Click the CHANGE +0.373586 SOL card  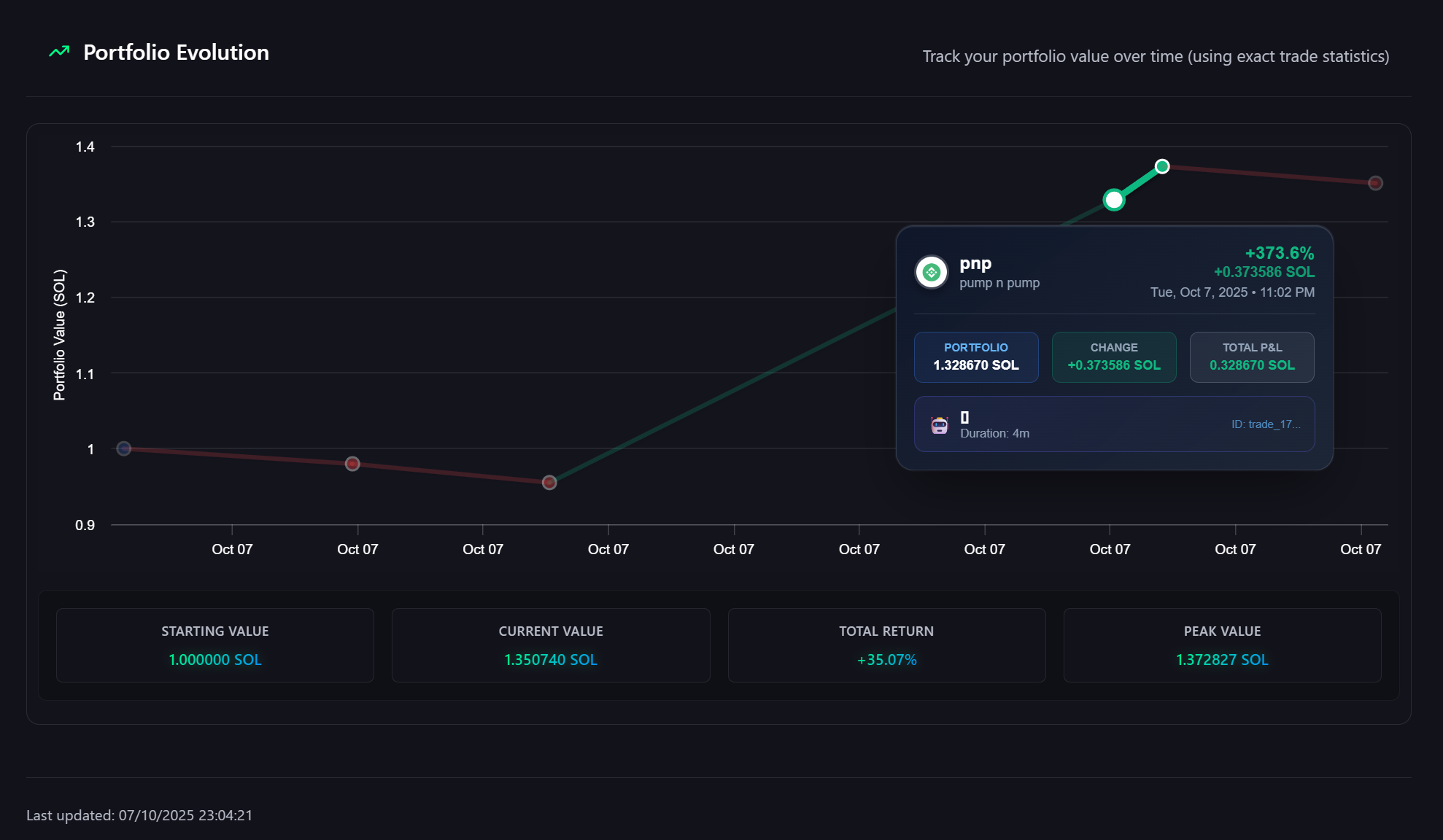1113,357
